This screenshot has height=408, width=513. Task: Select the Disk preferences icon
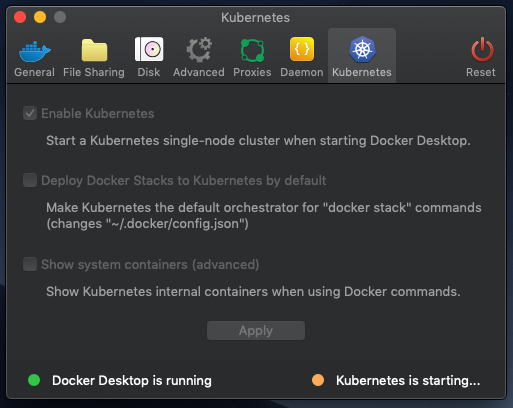[x=149, y=49]
